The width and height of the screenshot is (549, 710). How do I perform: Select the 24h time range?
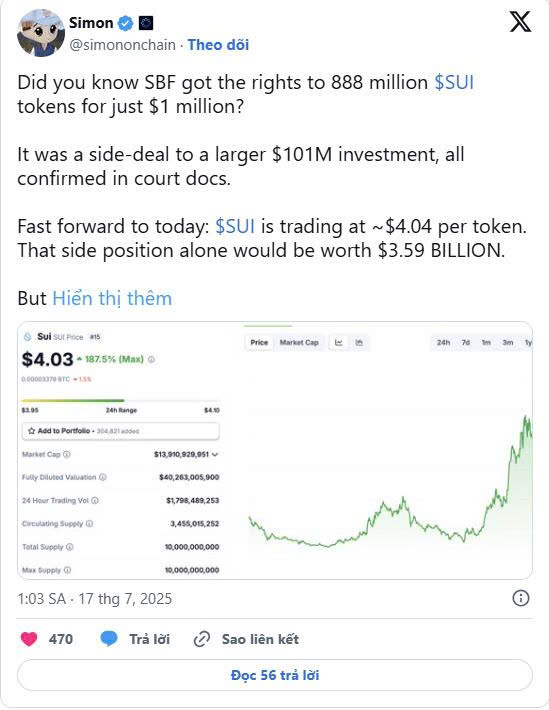pyautogui.click(x=443, y=343)
